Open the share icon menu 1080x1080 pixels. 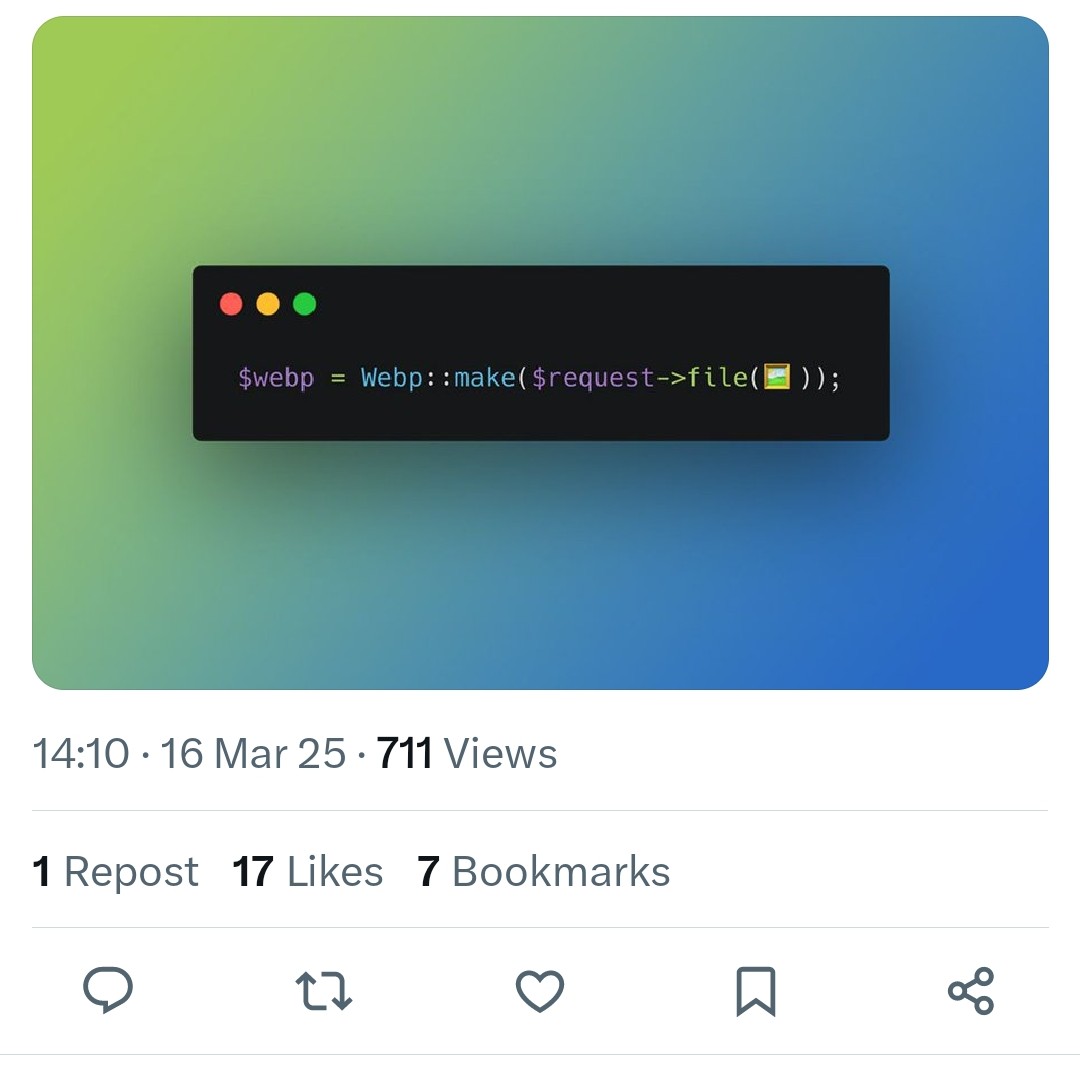[971, 991]
